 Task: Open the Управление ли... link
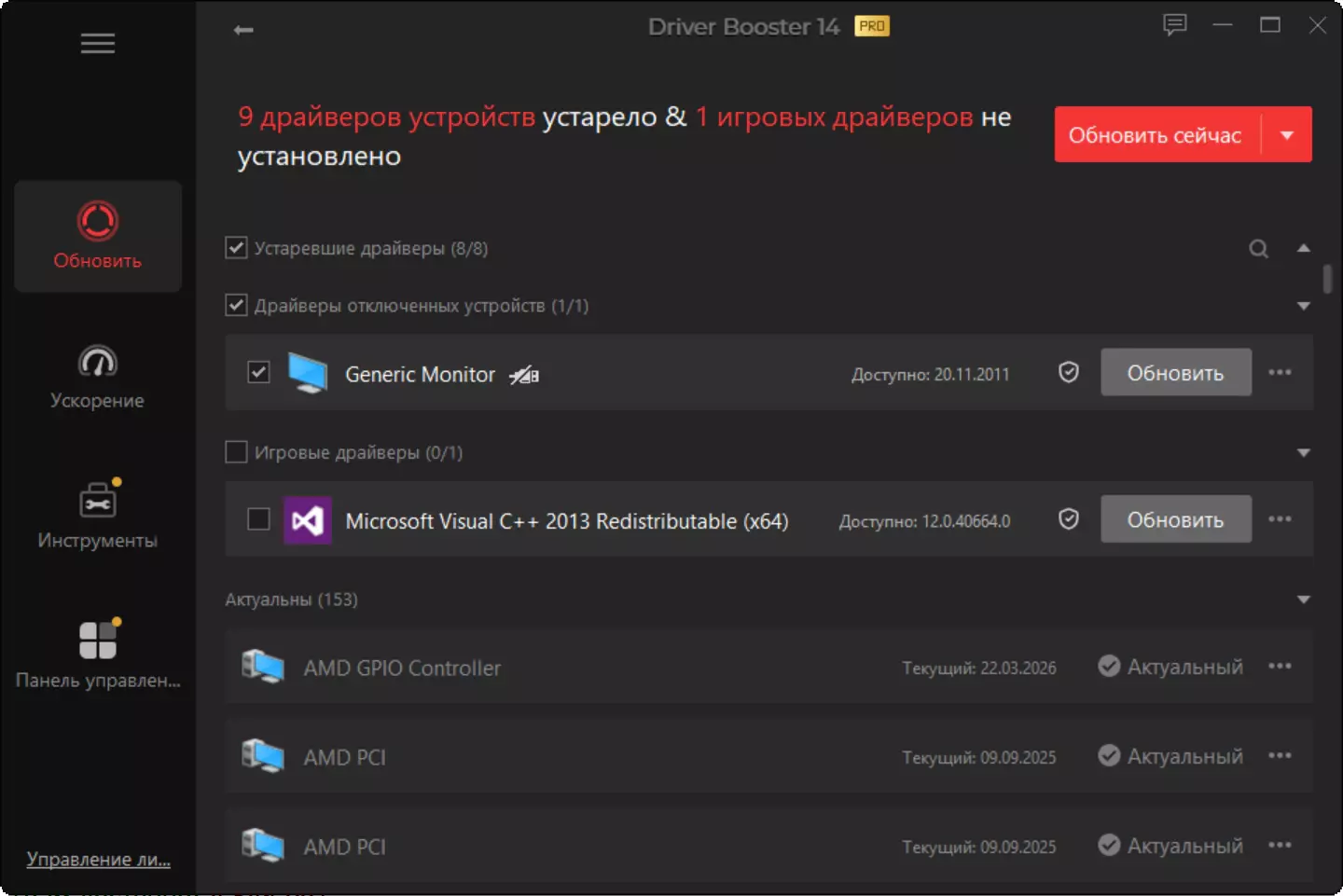[x=98, y=860]
